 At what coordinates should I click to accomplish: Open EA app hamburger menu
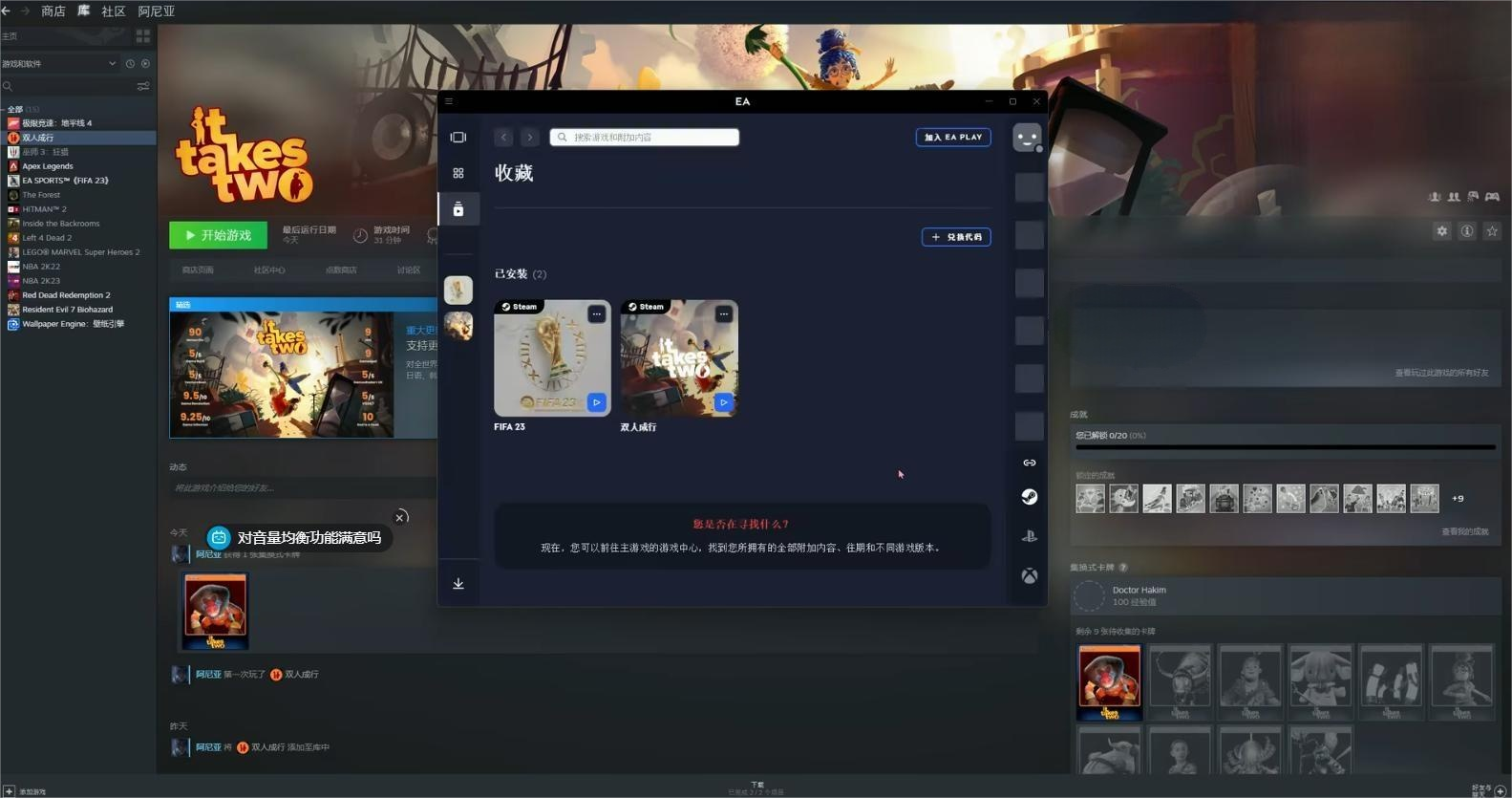tap(449, 101)
